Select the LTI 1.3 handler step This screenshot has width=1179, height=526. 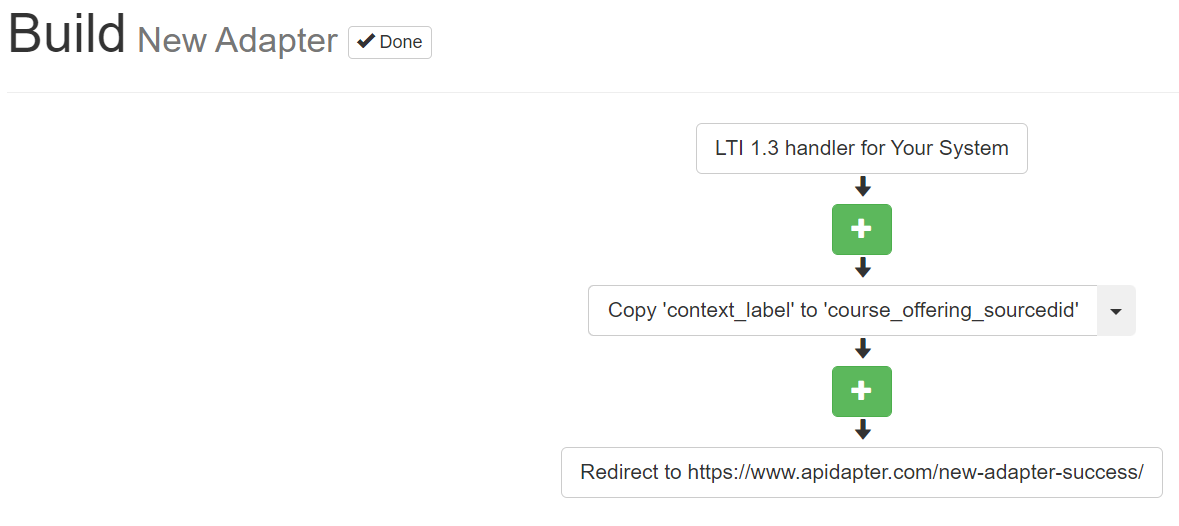click(861, 148)
